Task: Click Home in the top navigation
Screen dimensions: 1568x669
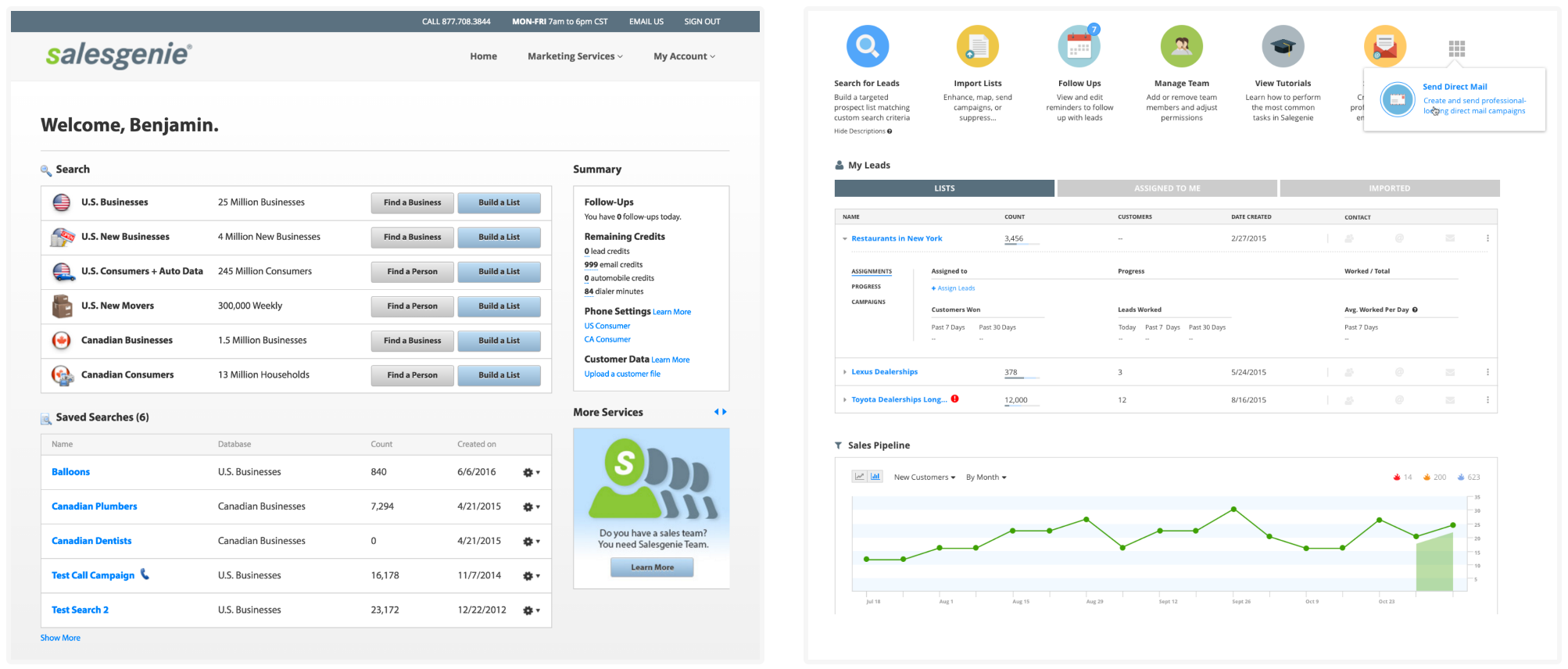Action: (483, 56)
